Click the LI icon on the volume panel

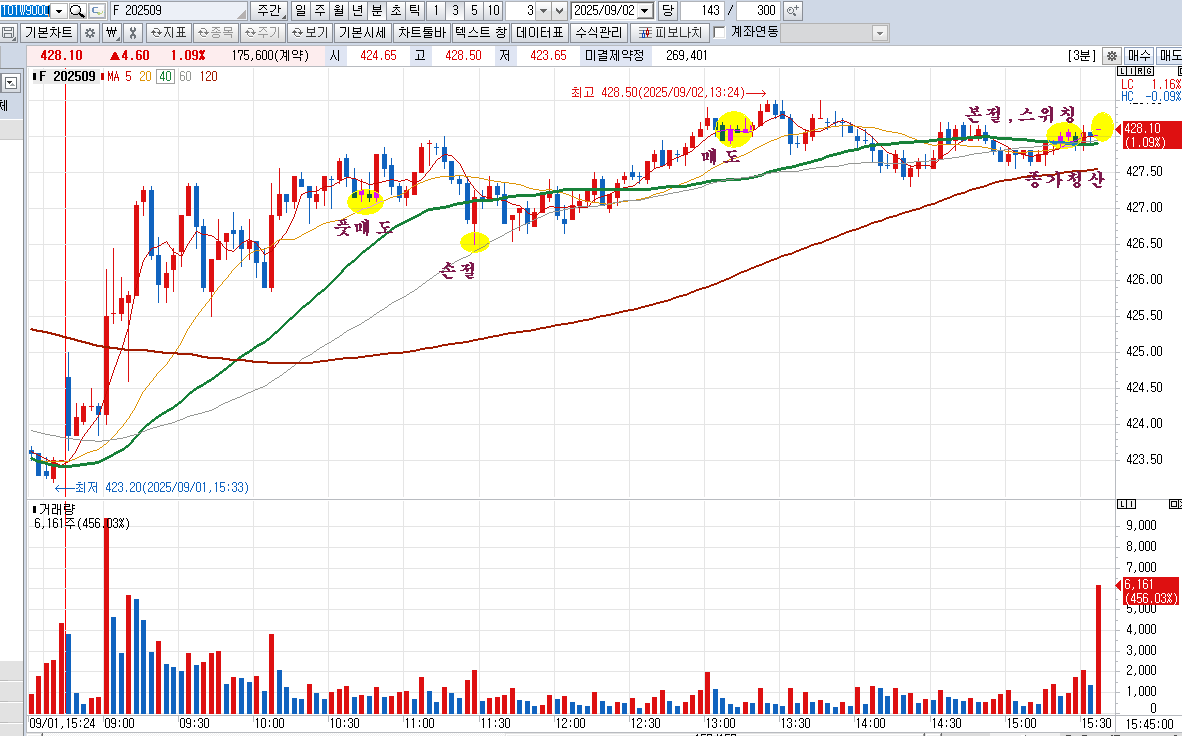click(x=1128, y=504)
